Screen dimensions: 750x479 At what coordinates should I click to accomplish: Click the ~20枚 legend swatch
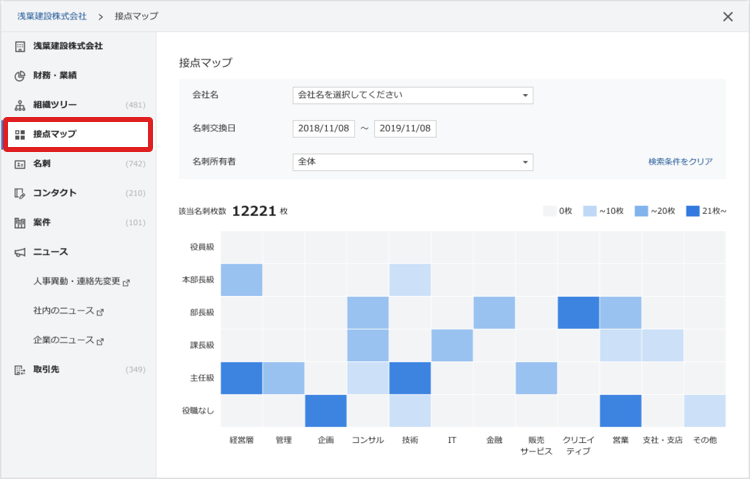(x=641, y=211)
